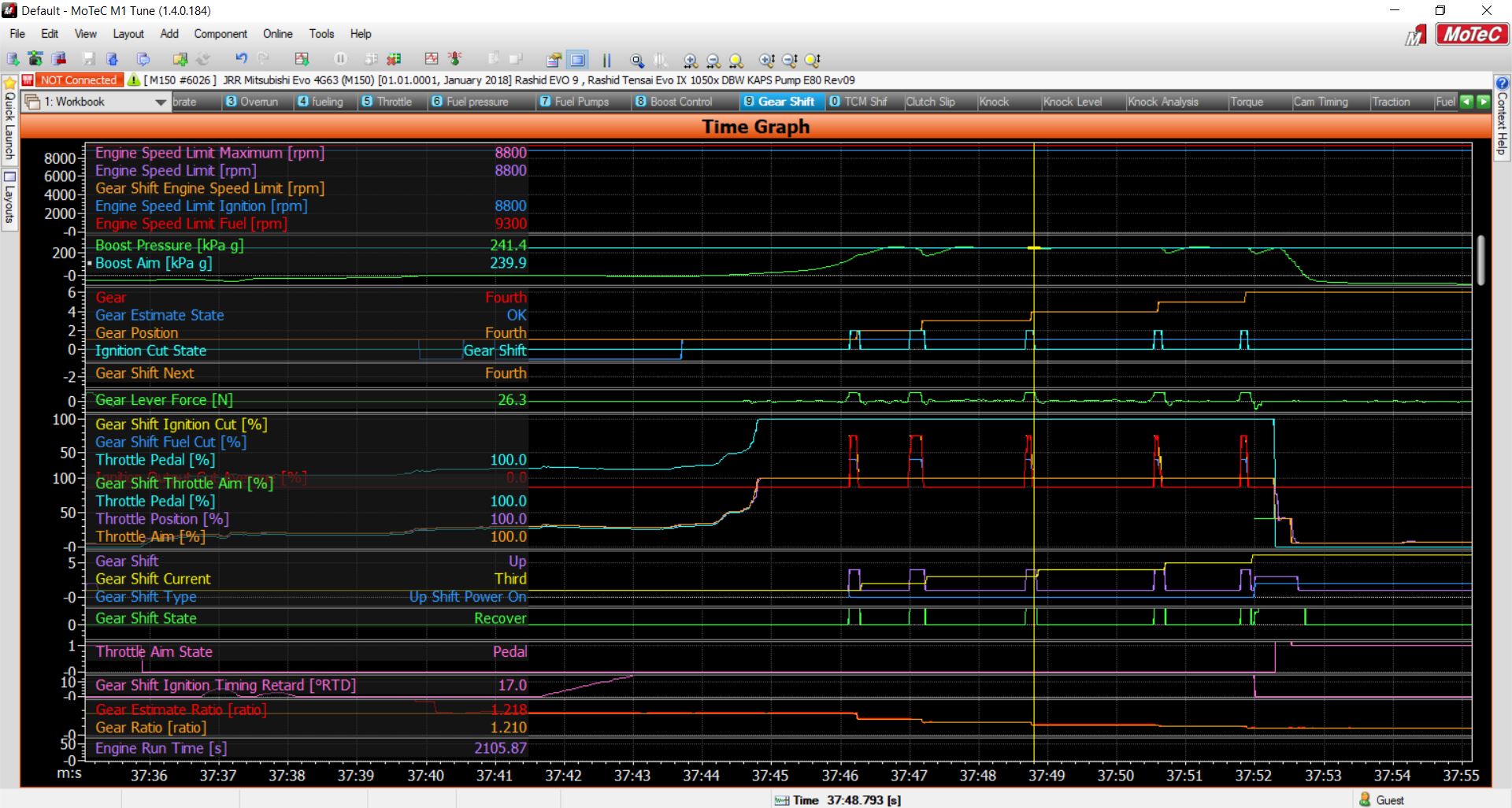Click the Gear Shift State channel label

(146, 618)
